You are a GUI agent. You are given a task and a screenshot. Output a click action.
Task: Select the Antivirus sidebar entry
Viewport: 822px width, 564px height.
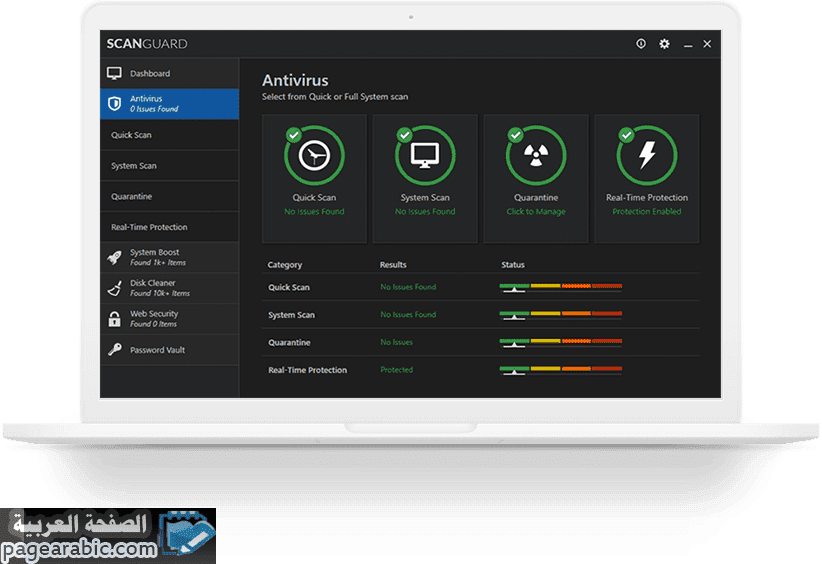tap(169, 104)
